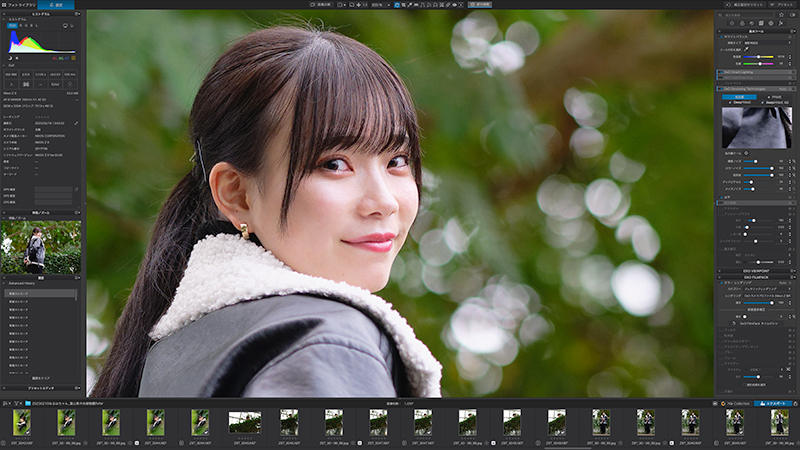This screenshot has height=450, width=800.
Task: Select the Detail palette tab icon
Action: click(752, 23)
